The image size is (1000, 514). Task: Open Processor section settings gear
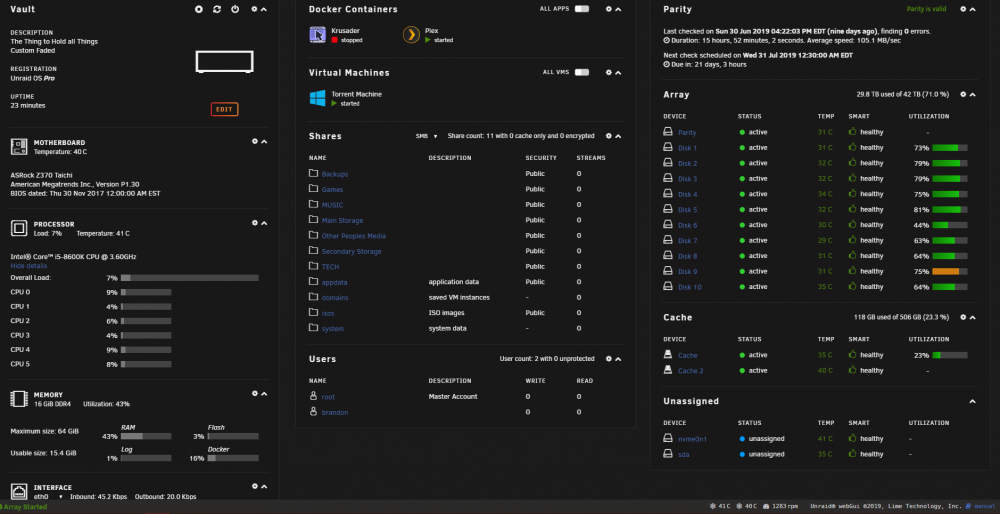tap(254, 223)
